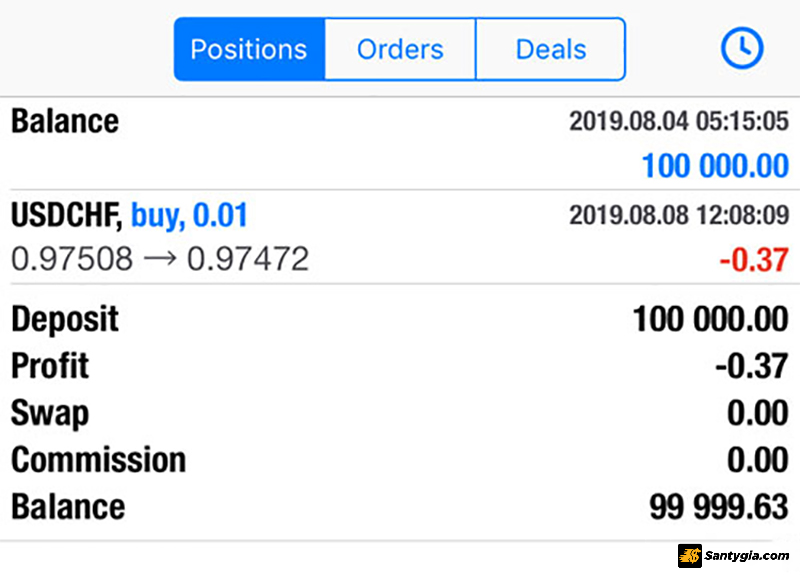Switch to the Orders tab
This screenshot has height=581, width=800.
click(400, 49)
